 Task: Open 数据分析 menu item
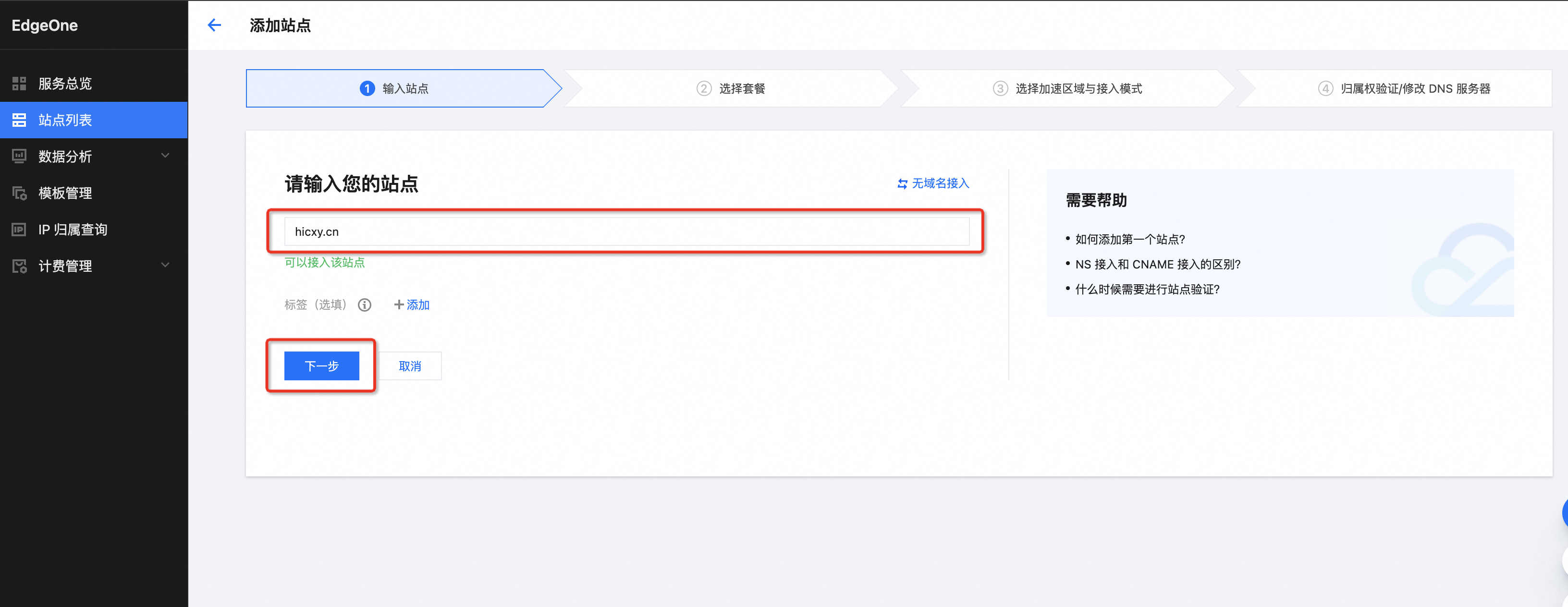click(94, 156)
